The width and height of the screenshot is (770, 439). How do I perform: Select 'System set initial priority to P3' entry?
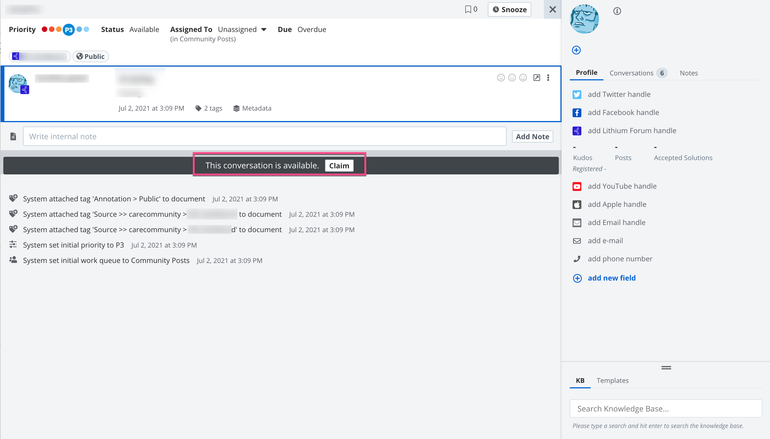74,245
